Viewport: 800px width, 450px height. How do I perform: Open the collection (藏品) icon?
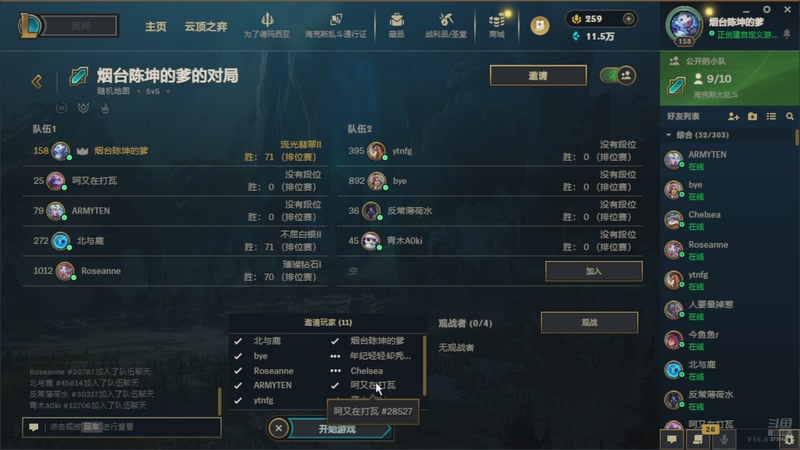pos(396,20)
